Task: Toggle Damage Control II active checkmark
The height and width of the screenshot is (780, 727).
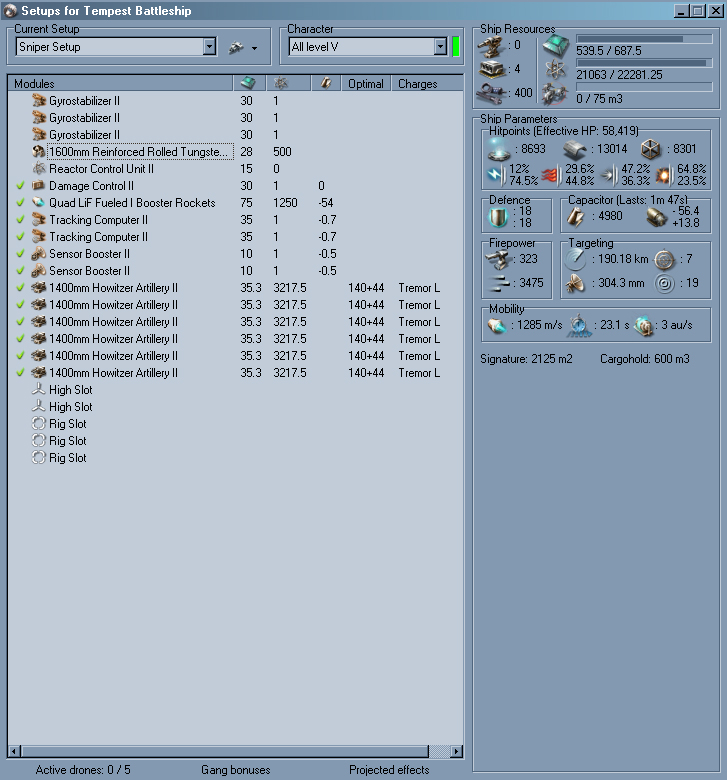Action: point(20,186)
